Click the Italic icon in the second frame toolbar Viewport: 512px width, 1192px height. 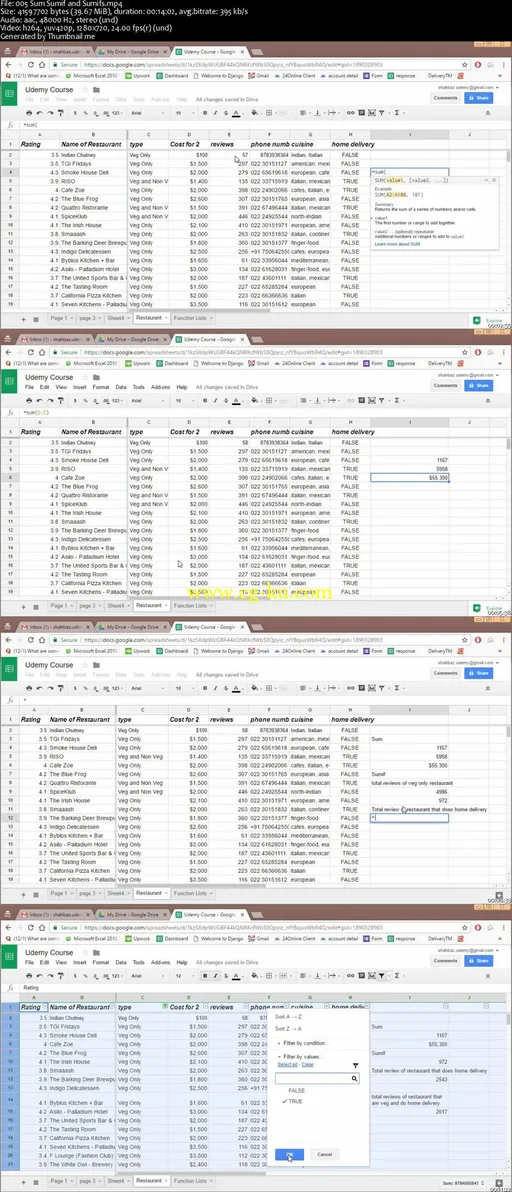(x=215, y=400)
